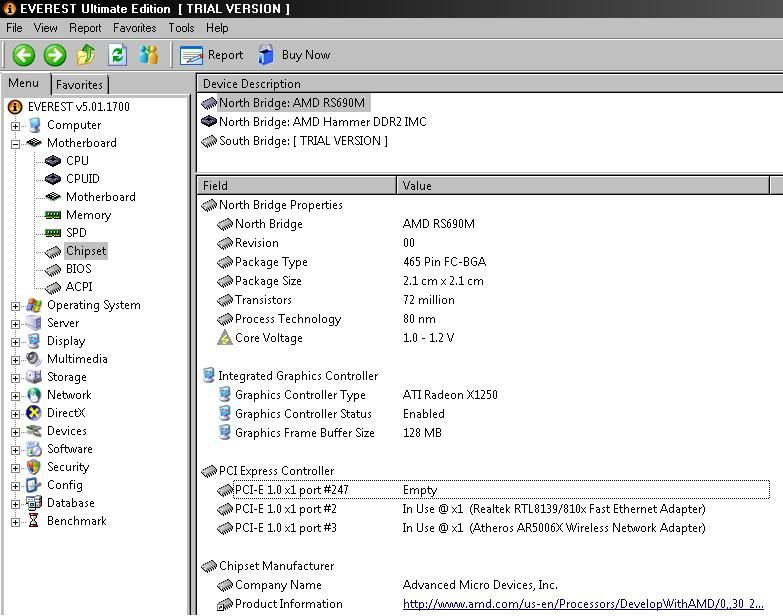Click the Config icon in tree
The height and width of the screenshot is (616, 783).
pyautogui.click(x=34, y=485)
